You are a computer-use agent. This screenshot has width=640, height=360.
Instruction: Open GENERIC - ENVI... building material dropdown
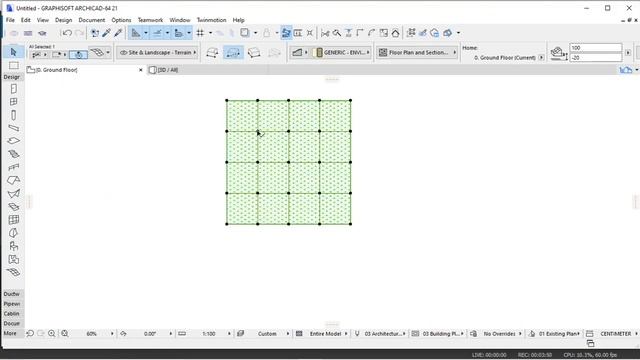pos(342,53)
